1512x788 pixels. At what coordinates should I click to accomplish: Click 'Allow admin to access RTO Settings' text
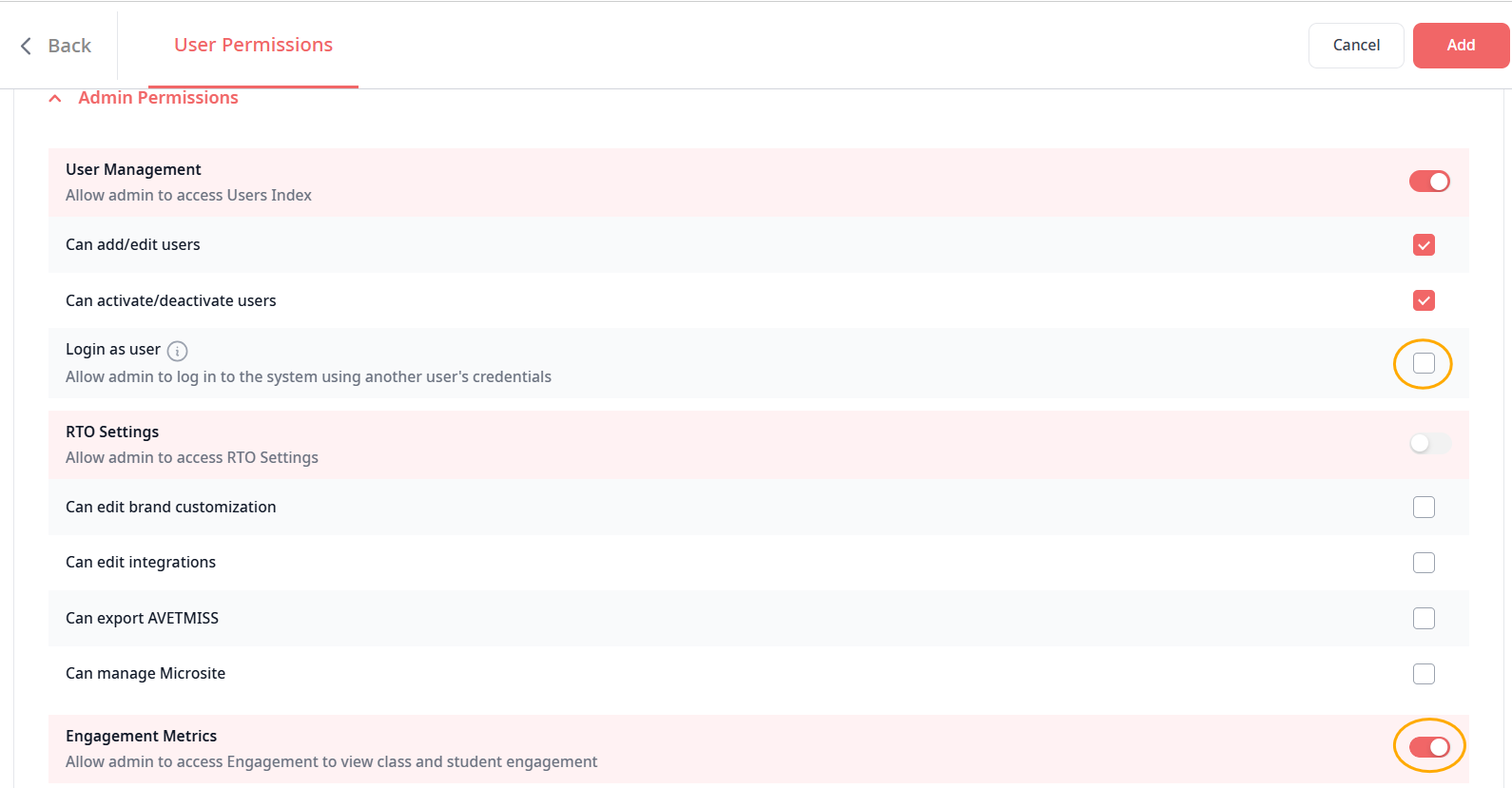[192, 457]
